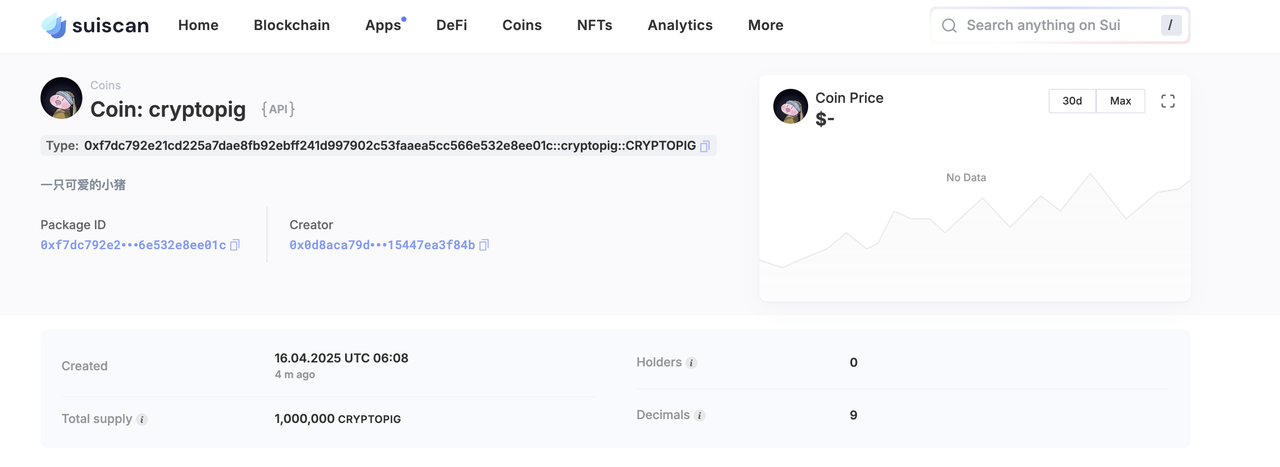Open the NFTs menu

coord(595,25)
